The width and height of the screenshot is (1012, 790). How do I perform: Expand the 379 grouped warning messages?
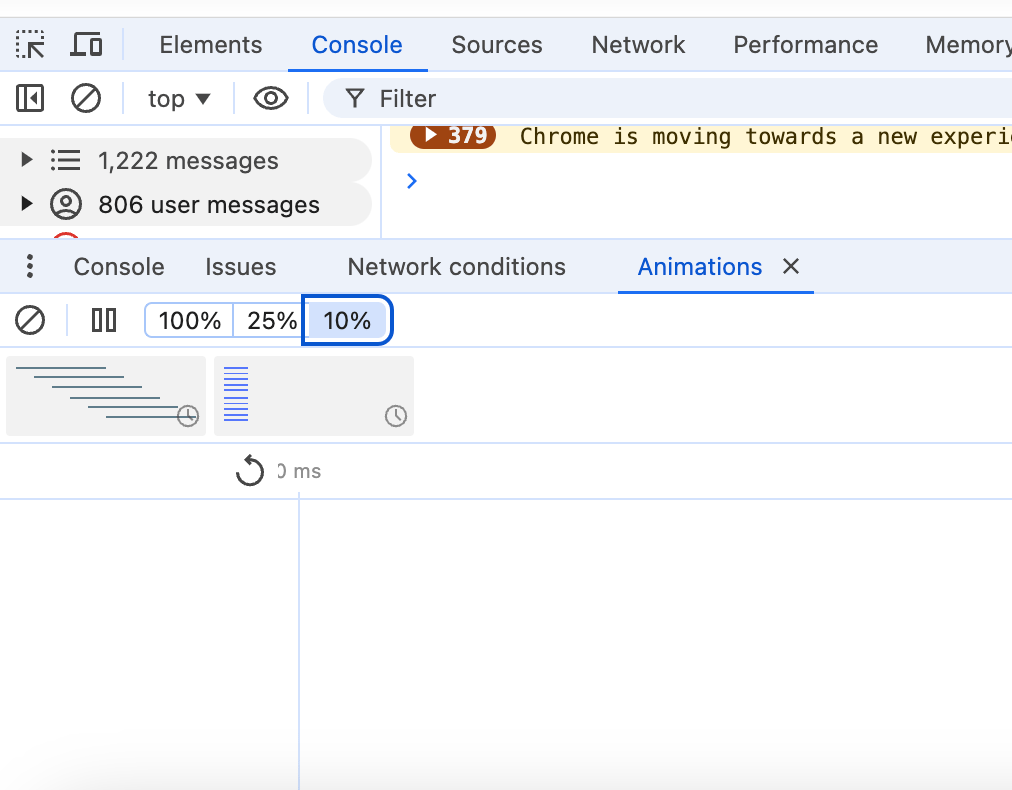click(x=432, y=135)
